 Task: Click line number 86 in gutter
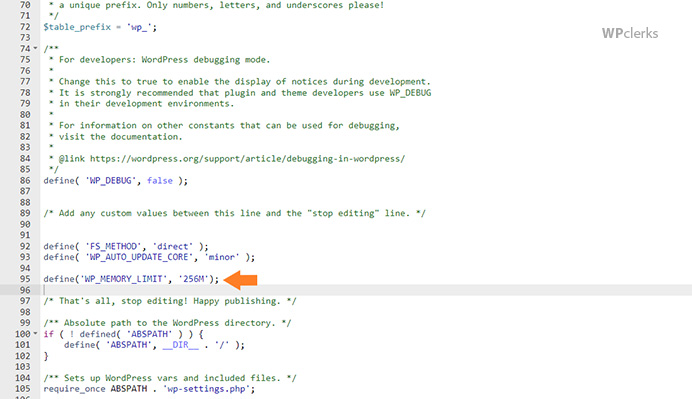[25, 181]
